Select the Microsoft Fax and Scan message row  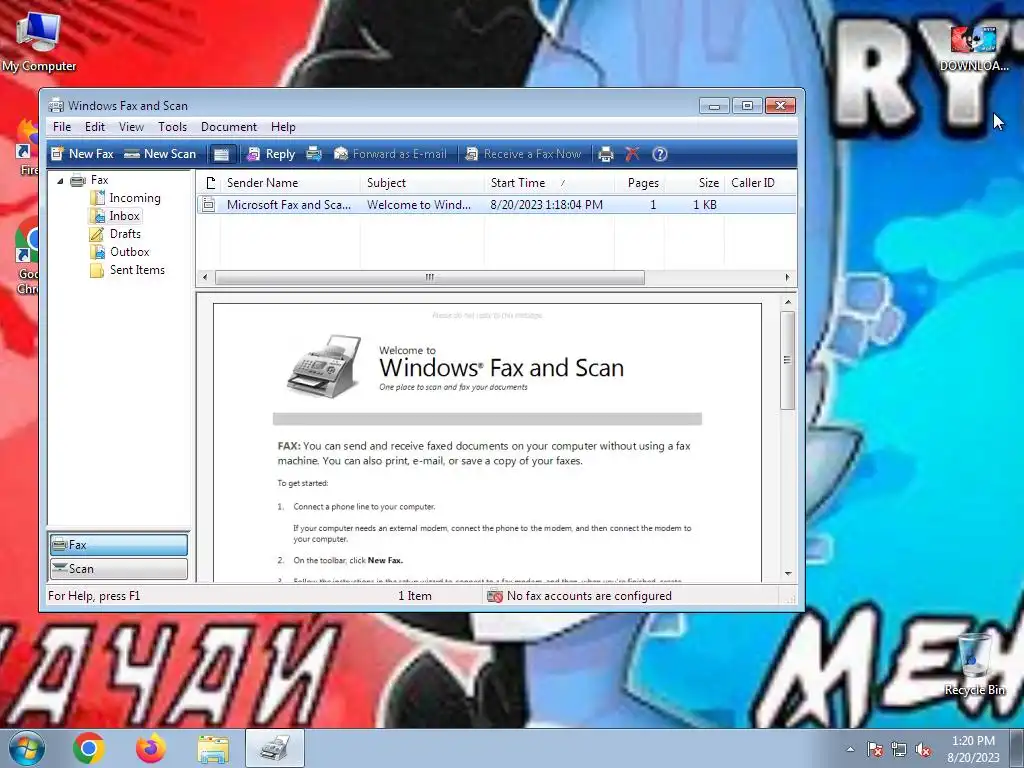coord(496,205)
